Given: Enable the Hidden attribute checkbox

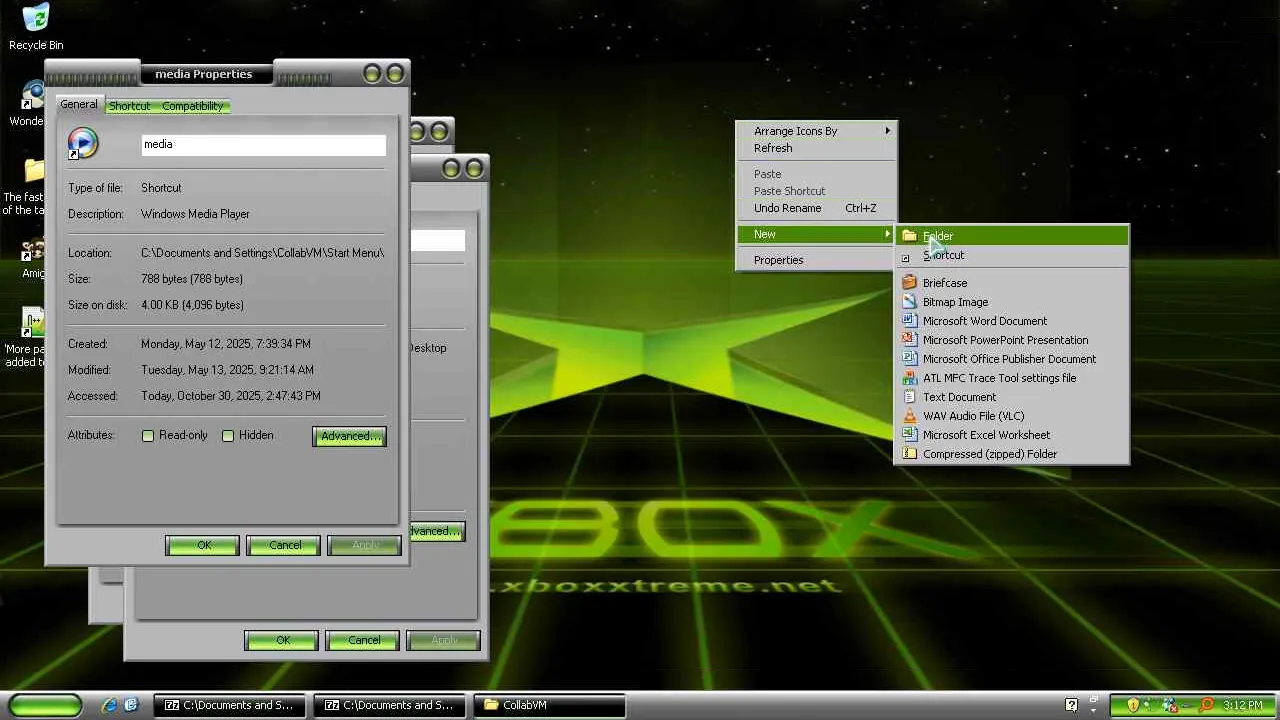Looking at the screenshot, I should tap(228, 436).
